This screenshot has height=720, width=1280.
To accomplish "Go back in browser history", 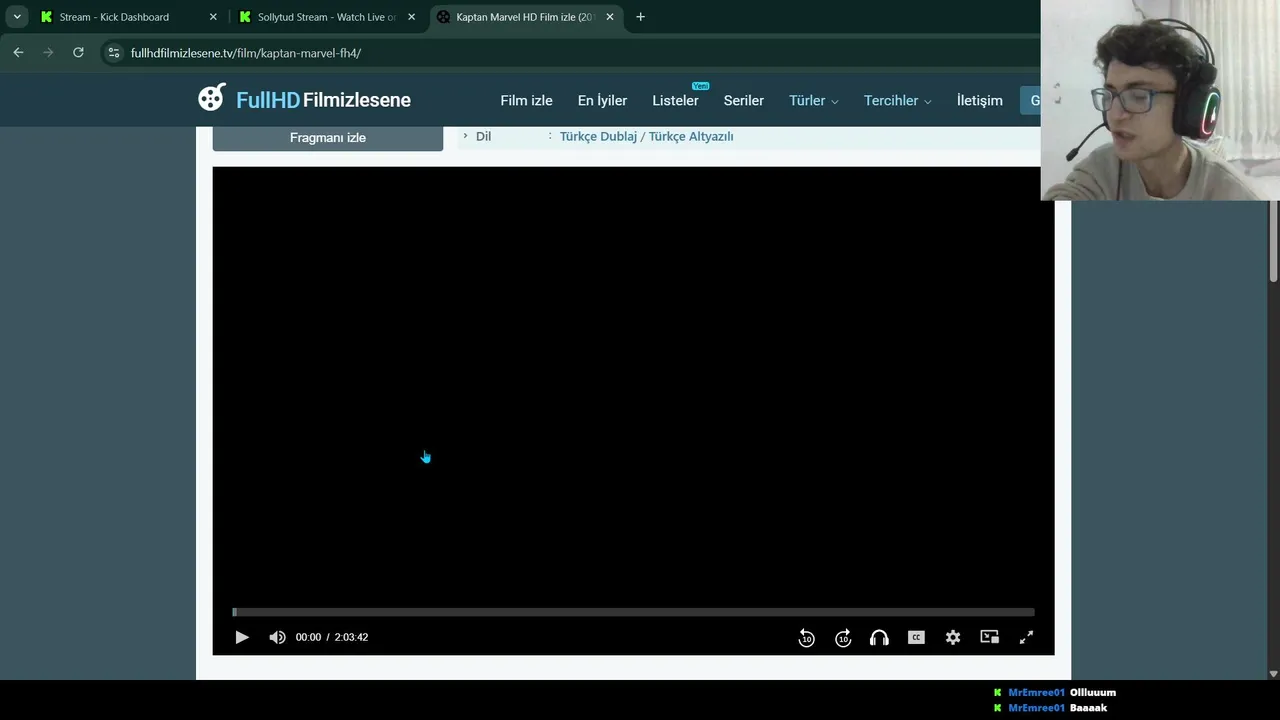I will (x=18, y=52).
